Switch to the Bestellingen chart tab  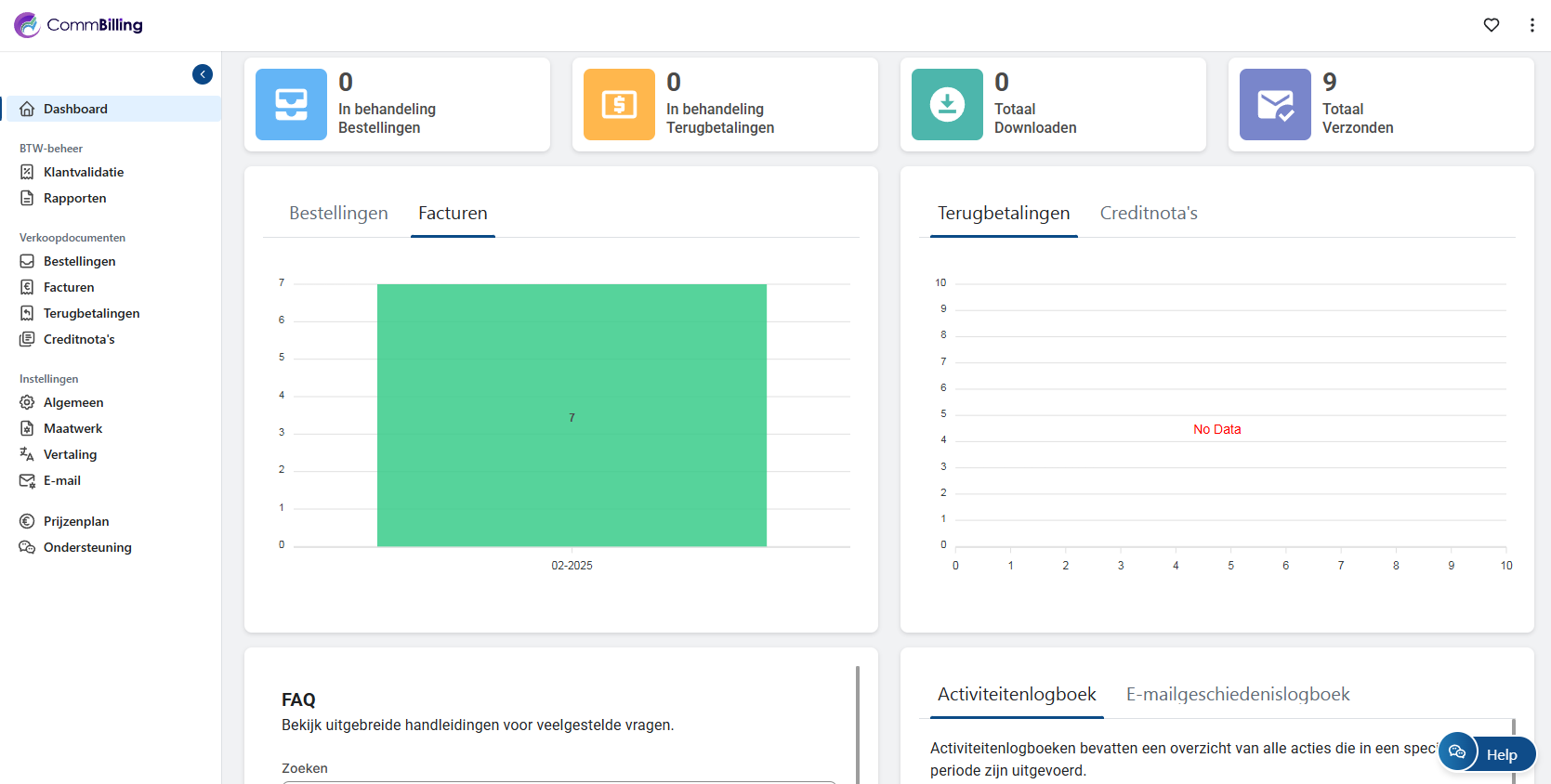coord(338,213)
